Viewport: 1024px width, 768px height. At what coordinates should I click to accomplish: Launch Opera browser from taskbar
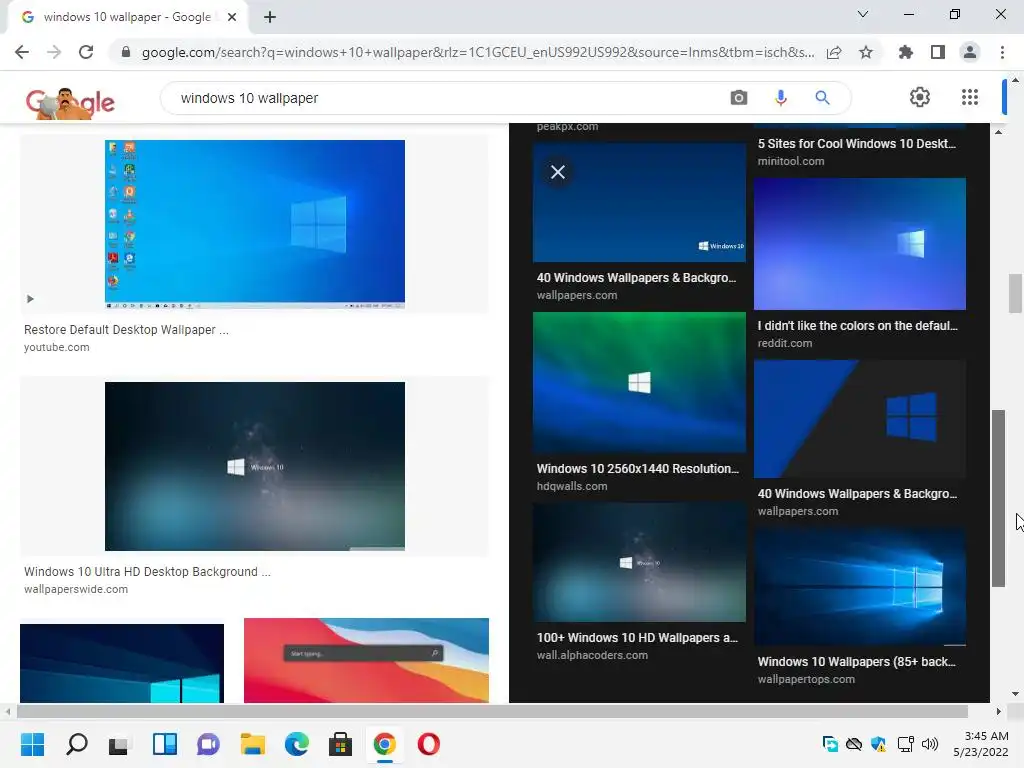point(428,744)
